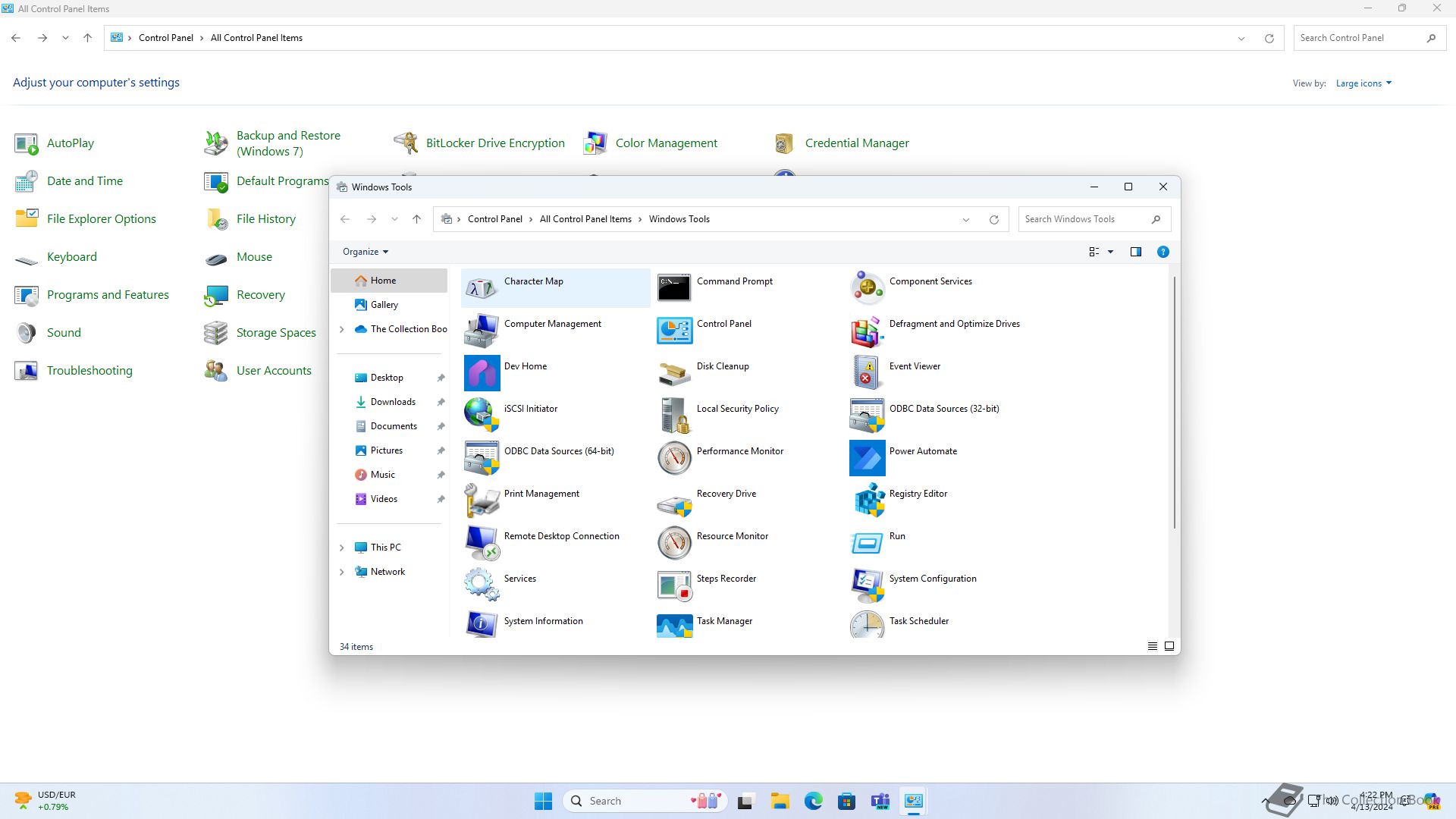Open Control Panel address bar history dropdown

coord(1241,39)
